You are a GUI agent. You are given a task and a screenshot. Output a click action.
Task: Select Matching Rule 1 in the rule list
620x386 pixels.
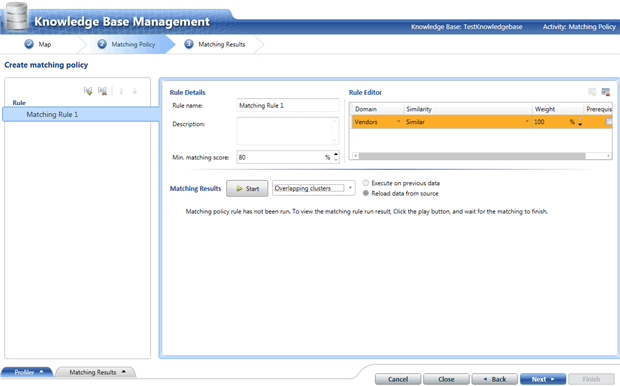81,114
